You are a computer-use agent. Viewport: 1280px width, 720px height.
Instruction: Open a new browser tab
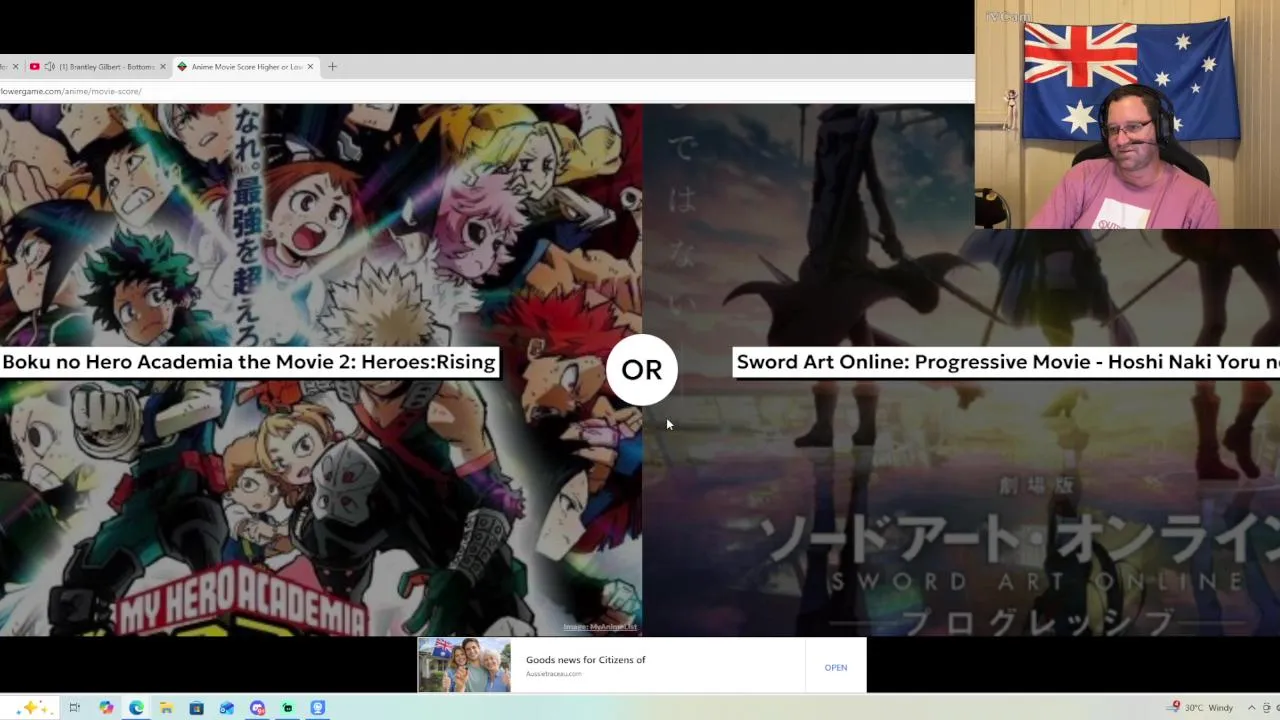(332, 67)
